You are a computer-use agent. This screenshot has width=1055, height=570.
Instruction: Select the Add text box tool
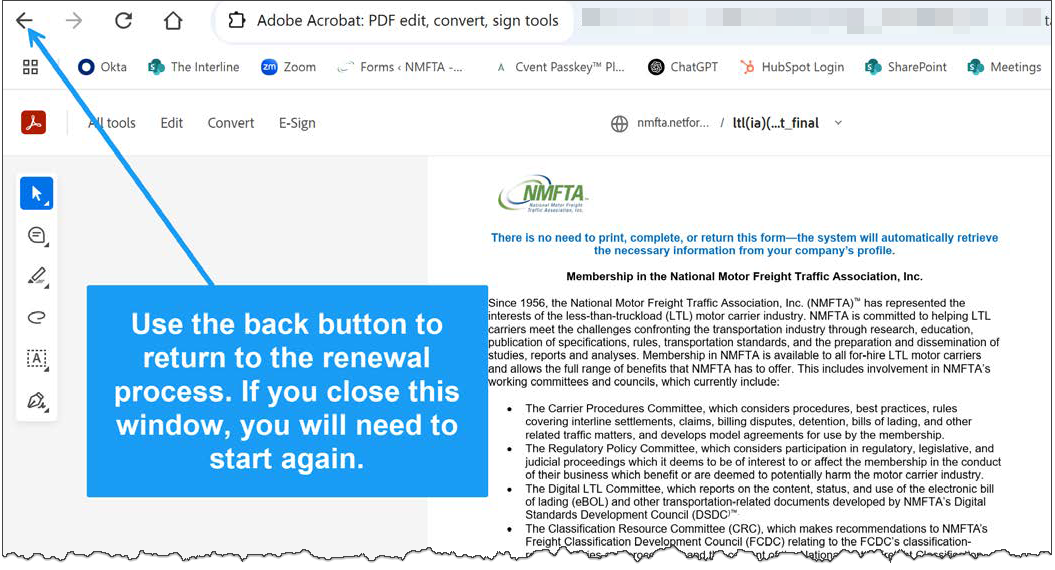coord(37,359)
